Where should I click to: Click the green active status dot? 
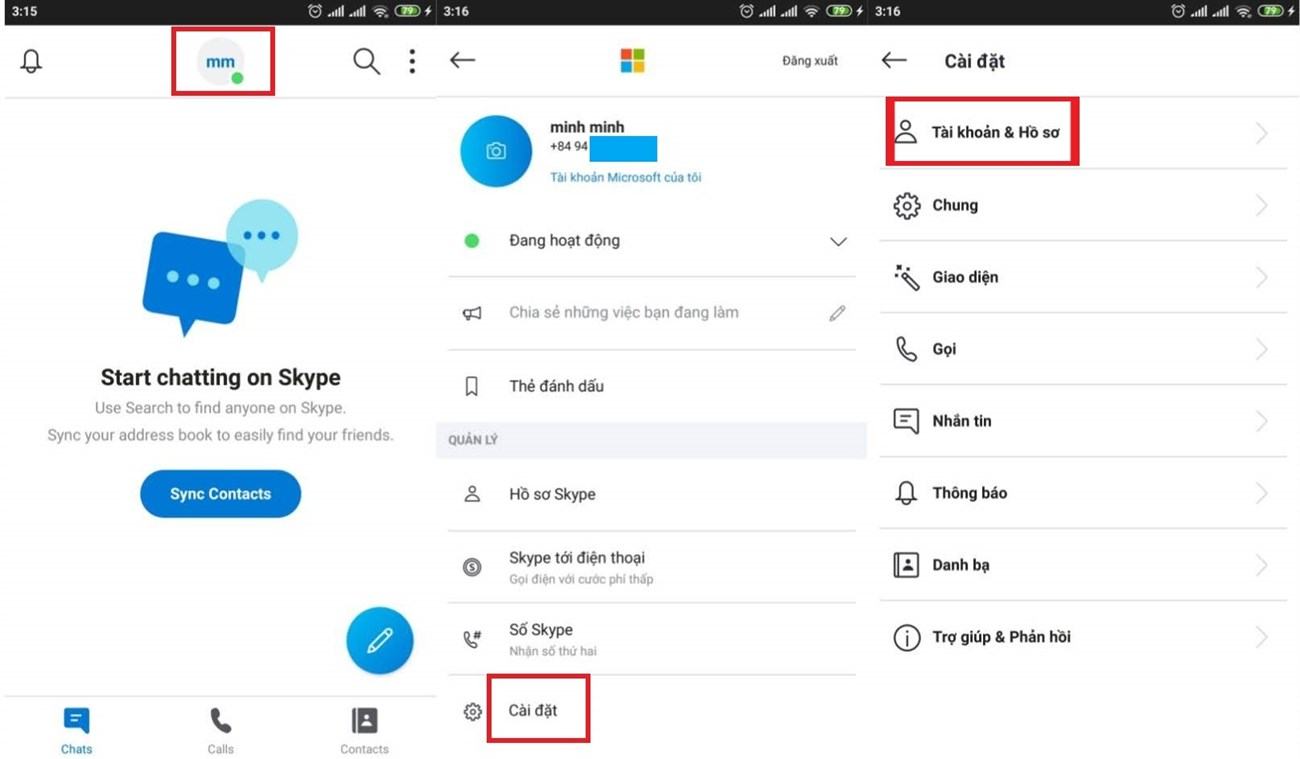coord(472,241)
